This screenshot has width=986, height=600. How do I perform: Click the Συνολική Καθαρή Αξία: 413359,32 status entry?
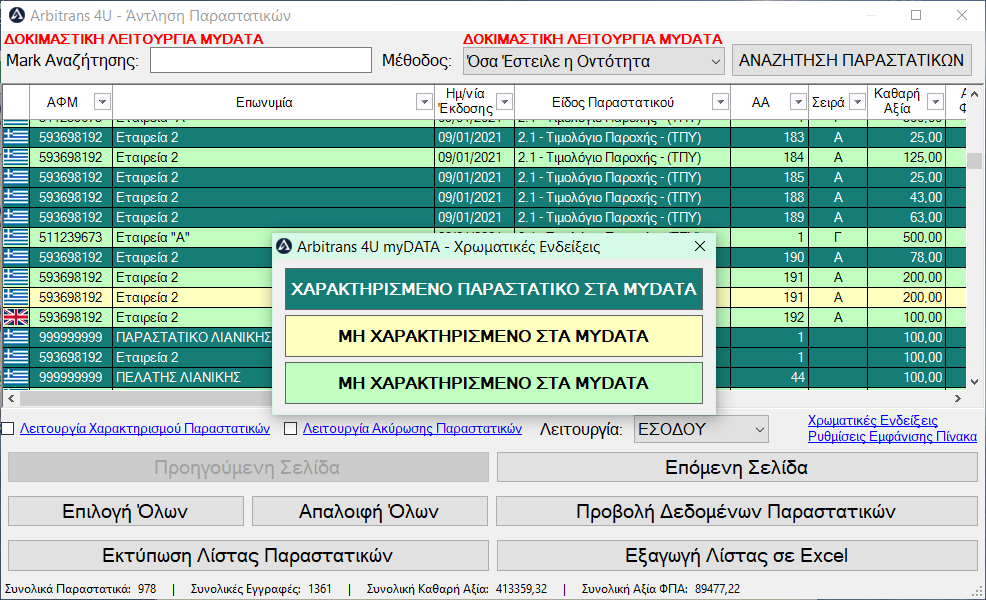click(457, 589)
